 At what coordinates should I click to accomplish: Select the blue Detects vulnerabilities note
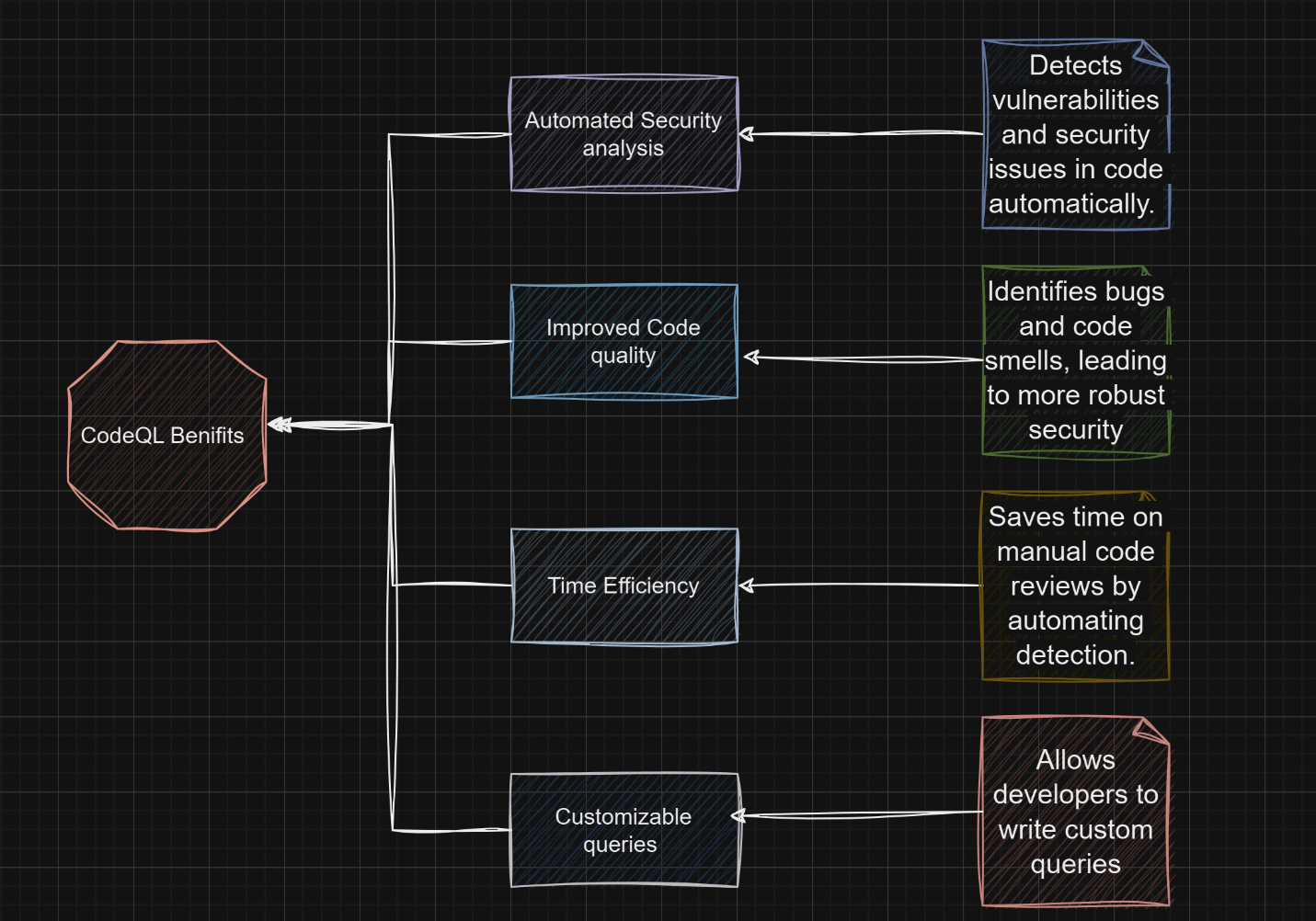pyautogui.click(x=1074, y=133)
